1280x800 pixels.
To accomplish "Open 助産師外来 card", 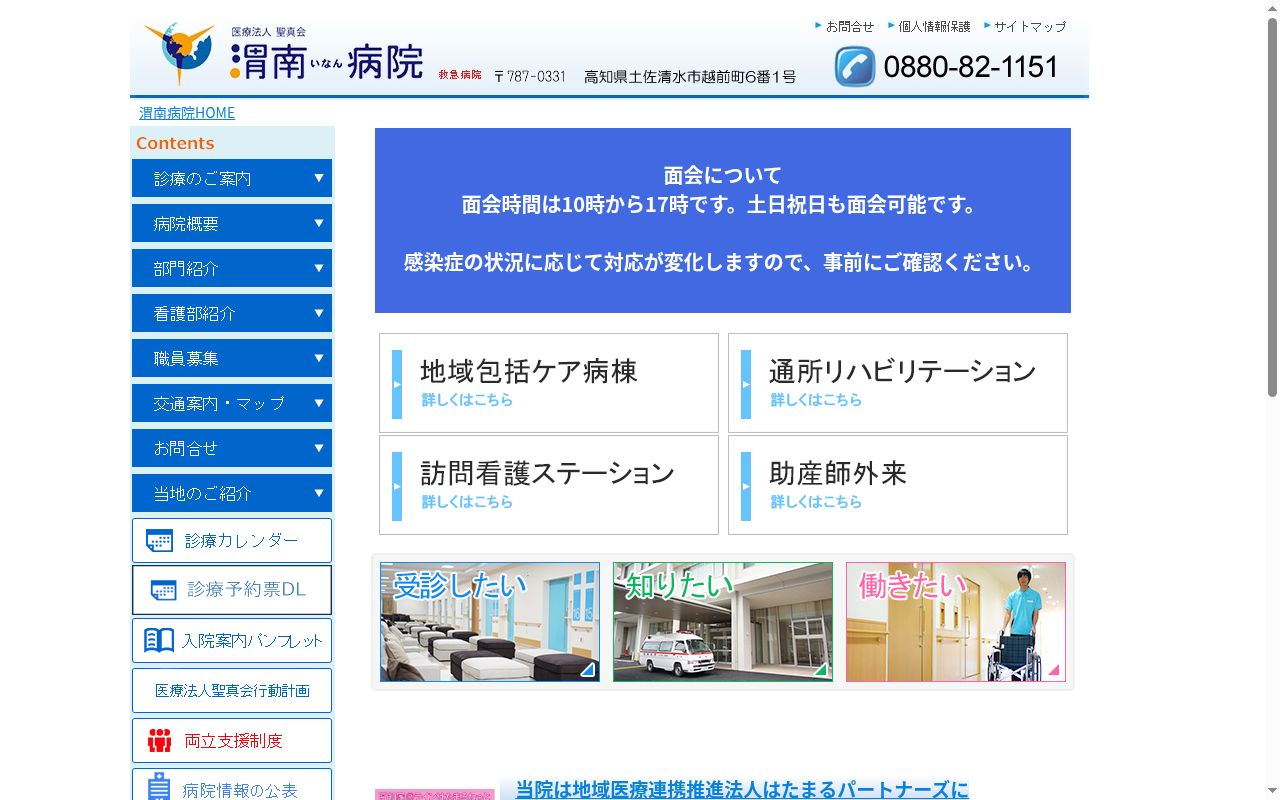I will [898, 485].
